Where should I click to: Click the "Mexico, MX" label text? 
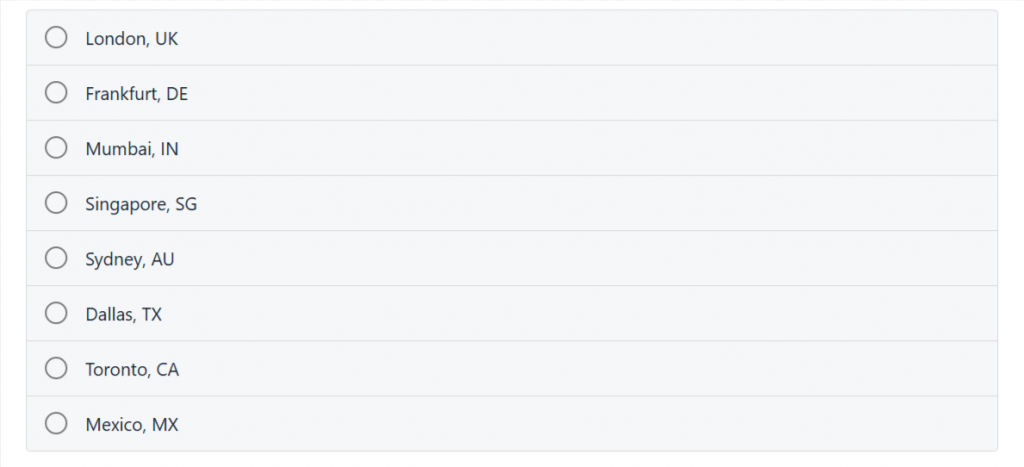tap(132, 425)
